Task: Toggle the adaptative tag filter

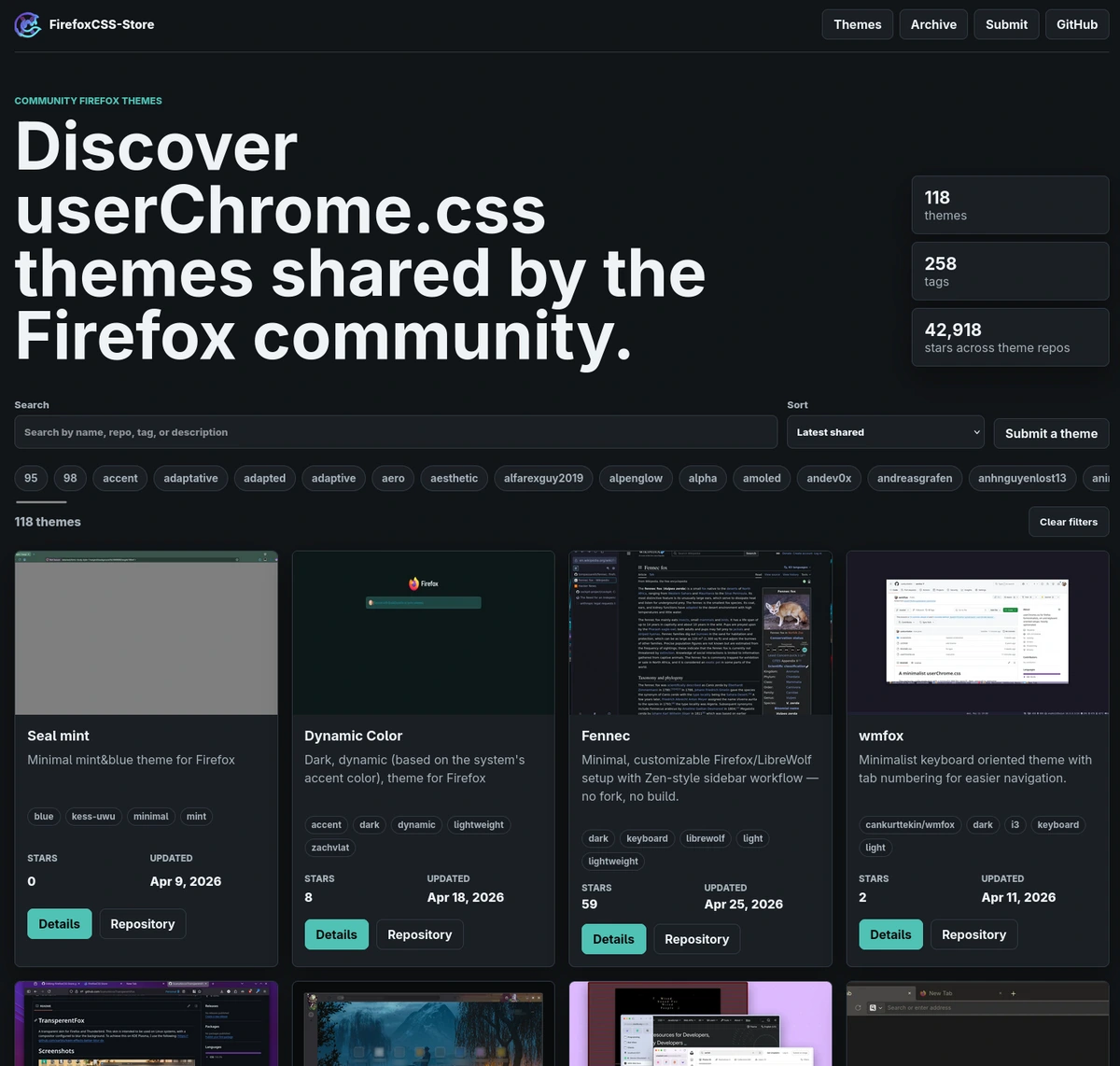Action: 190,478
